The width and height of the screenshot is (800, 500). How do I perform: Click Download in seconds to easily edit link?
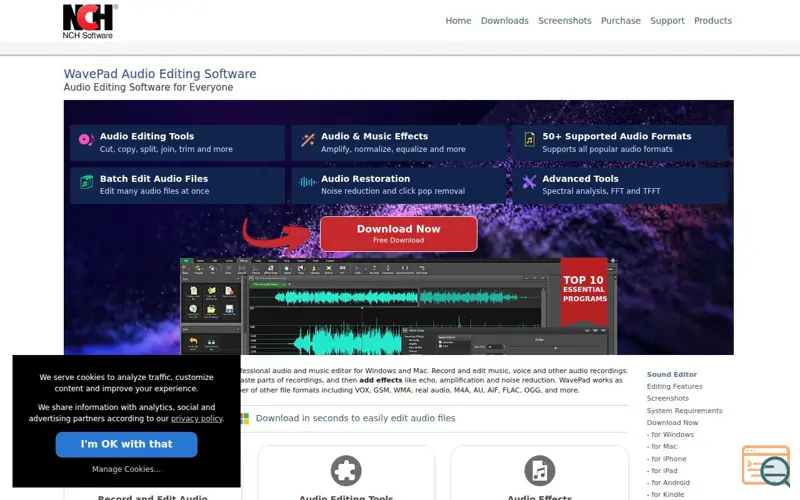point(356,418)
